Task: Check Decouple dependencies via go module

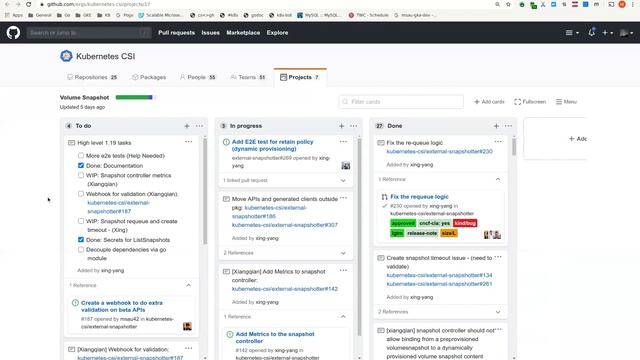Action: click(81, 249)
